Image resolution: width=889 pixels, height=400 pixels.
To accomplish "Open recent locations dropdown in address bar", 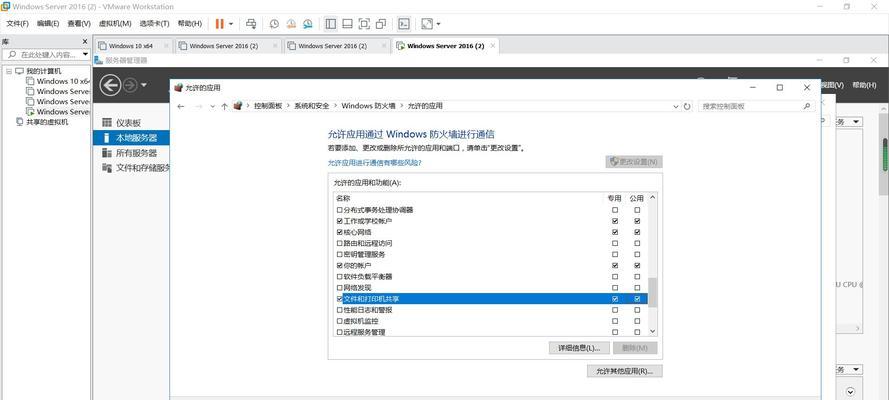I will (x=213, y=106).
